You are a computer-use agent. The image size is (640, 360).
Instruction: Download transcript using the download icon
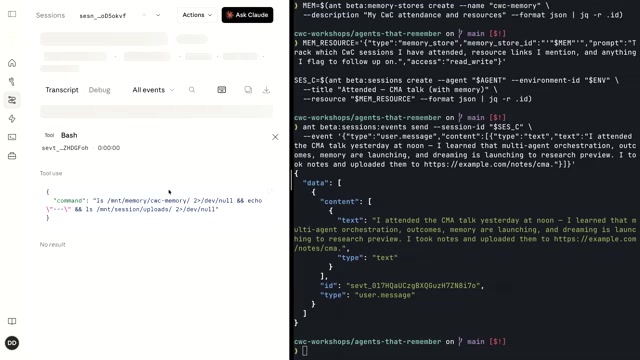pos(266,90)
